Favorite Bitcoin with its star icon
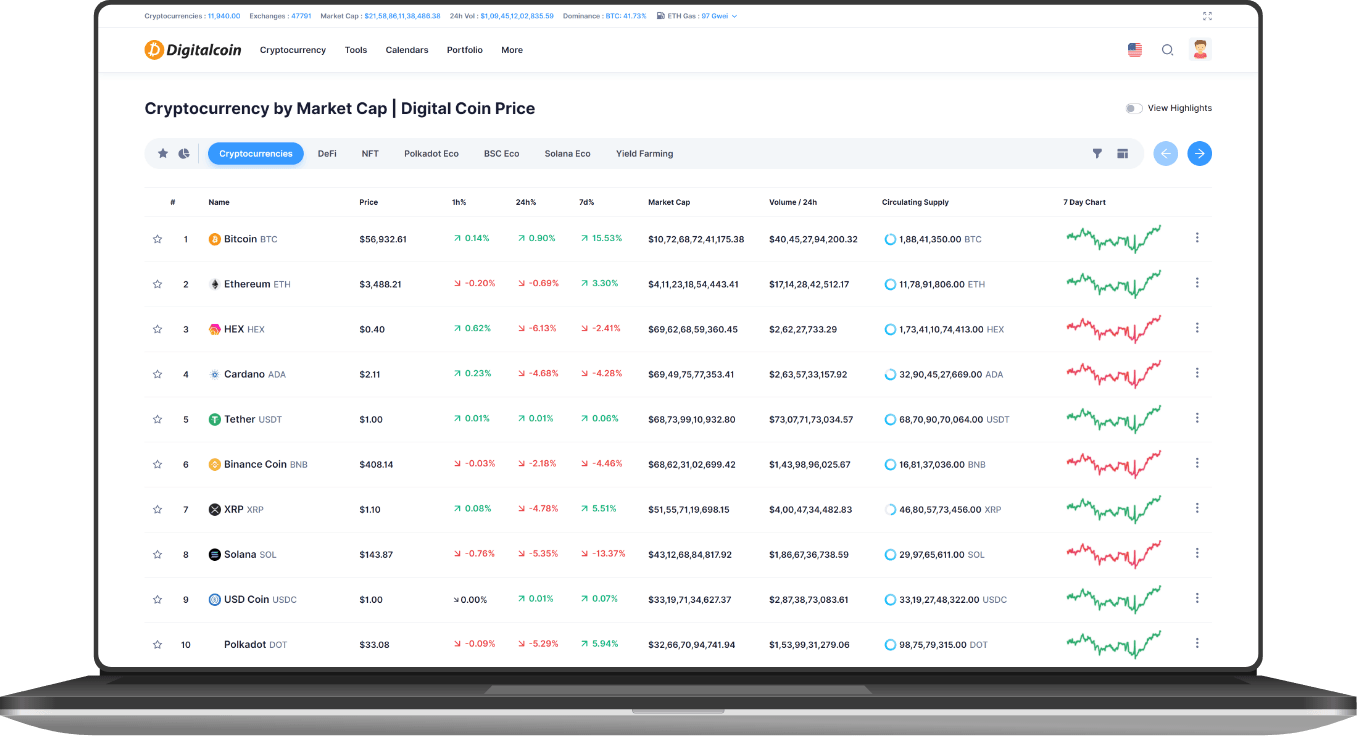Image resolution: width=1357 pixels, height=736 pixels. point(157,239)
